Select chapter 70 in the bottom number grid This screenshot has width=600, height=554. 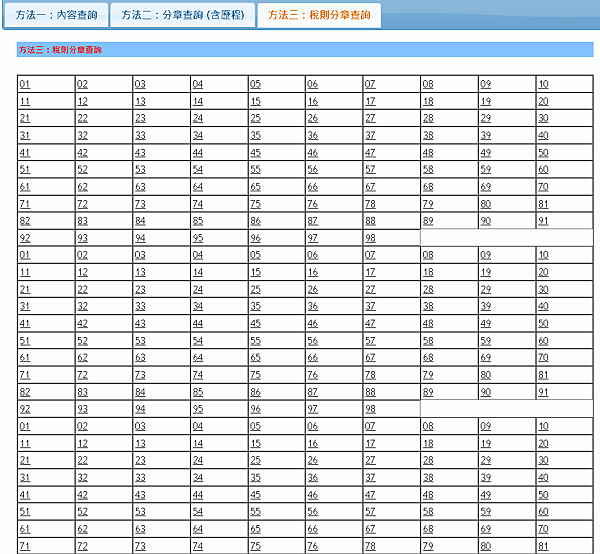(x=543, y=529)
